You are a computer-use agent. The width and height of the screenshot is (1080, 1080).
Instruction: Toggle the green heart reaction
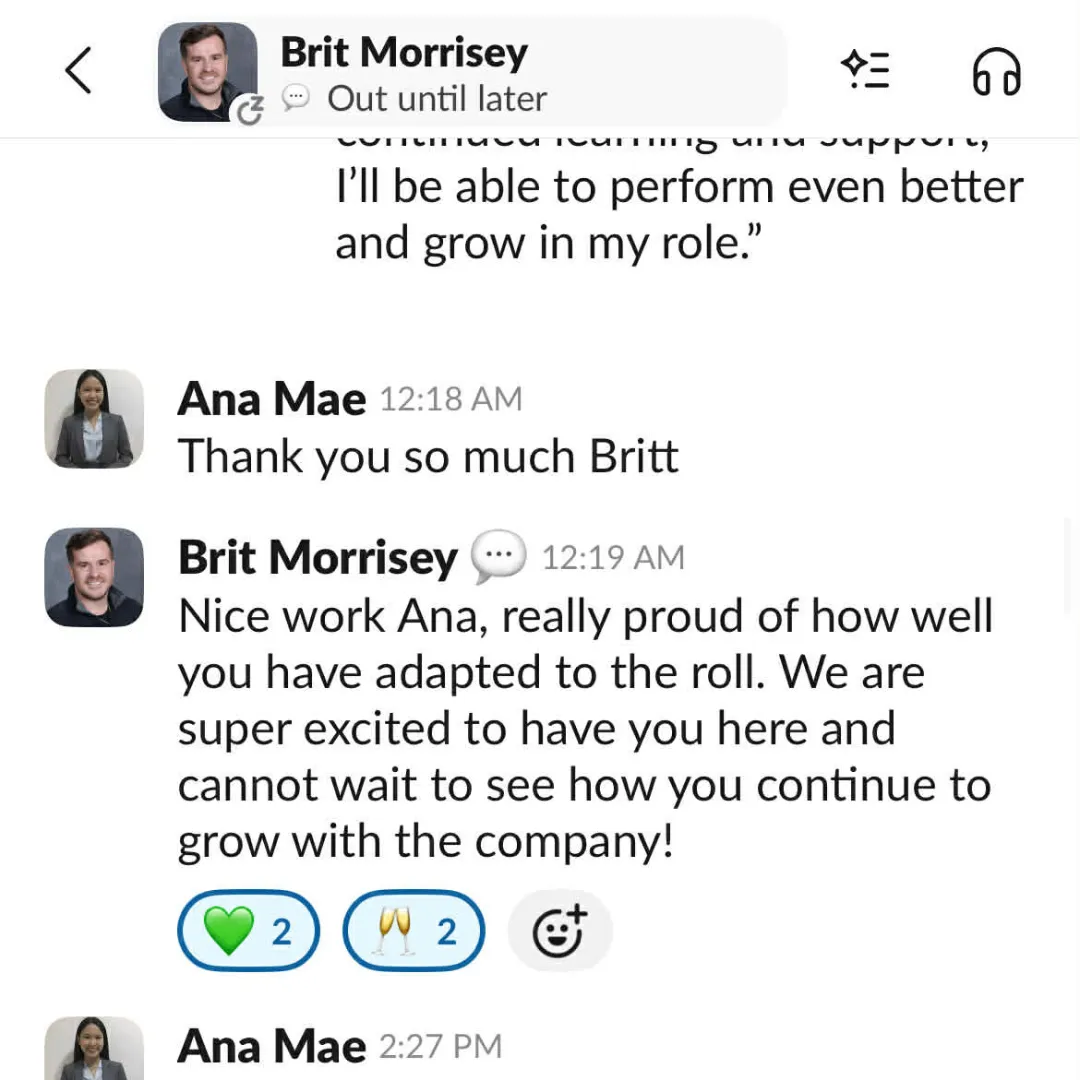tap(249, 931)
